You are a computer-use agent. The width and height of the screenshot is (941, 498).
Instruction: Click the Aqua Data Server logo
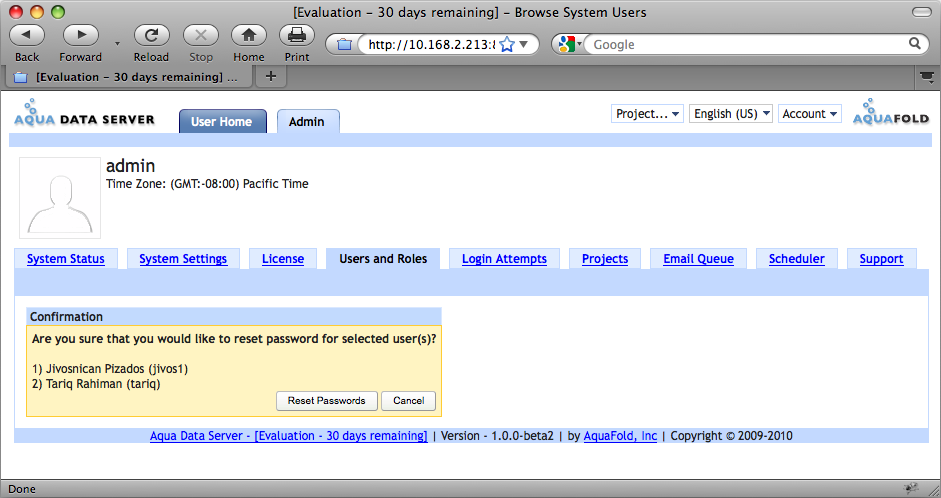84,113
